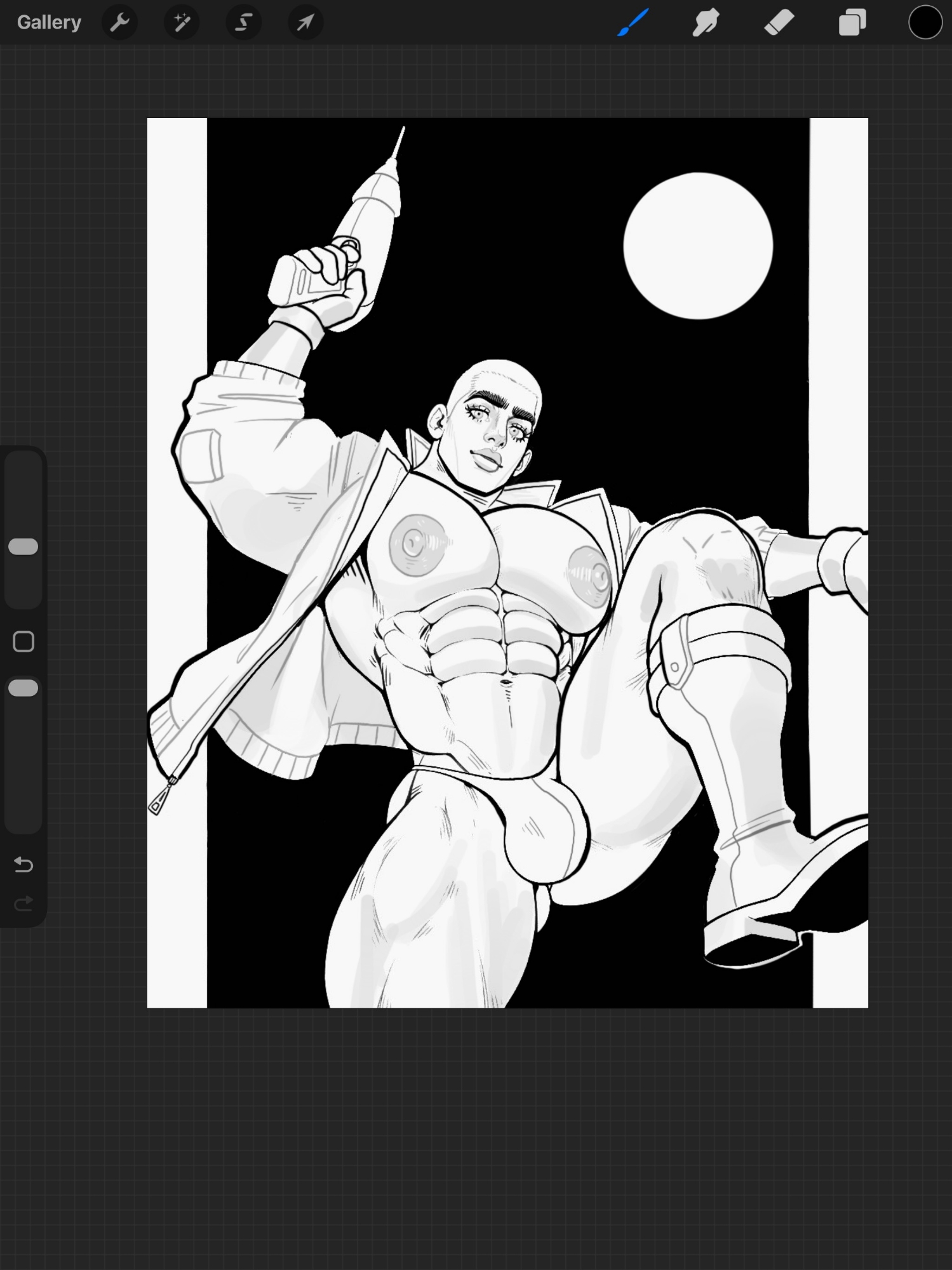Open the Layers panel
This screenshot has width=952, height=1270.
(x=852, y=23)
